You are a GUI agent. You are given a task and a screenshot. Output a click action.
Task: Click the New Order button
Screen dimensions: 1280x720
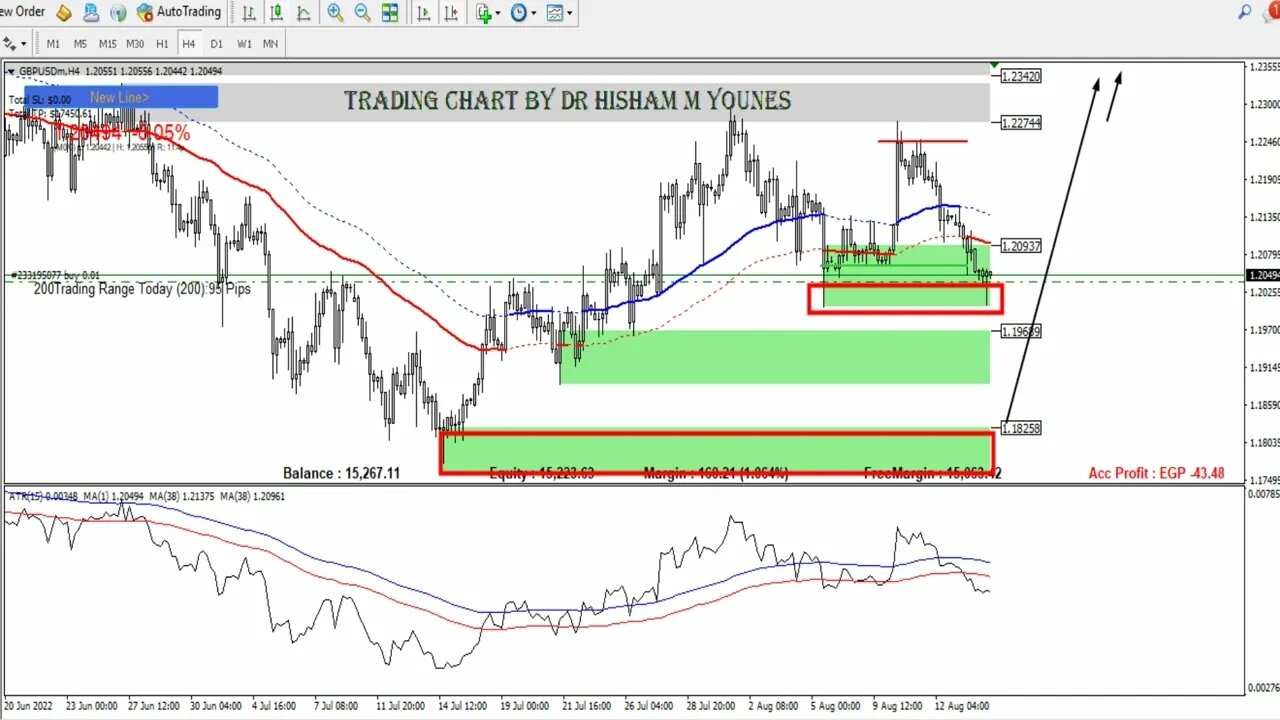23,12
